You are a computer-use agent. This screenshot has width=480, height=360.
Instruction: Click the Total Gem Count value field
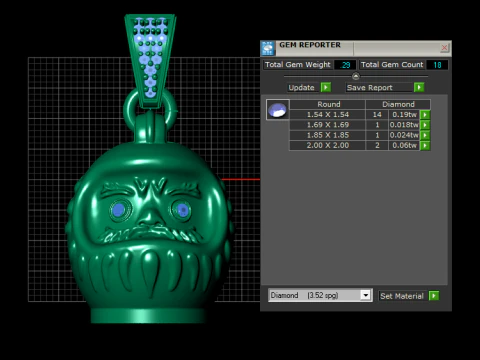pos(437,65)
